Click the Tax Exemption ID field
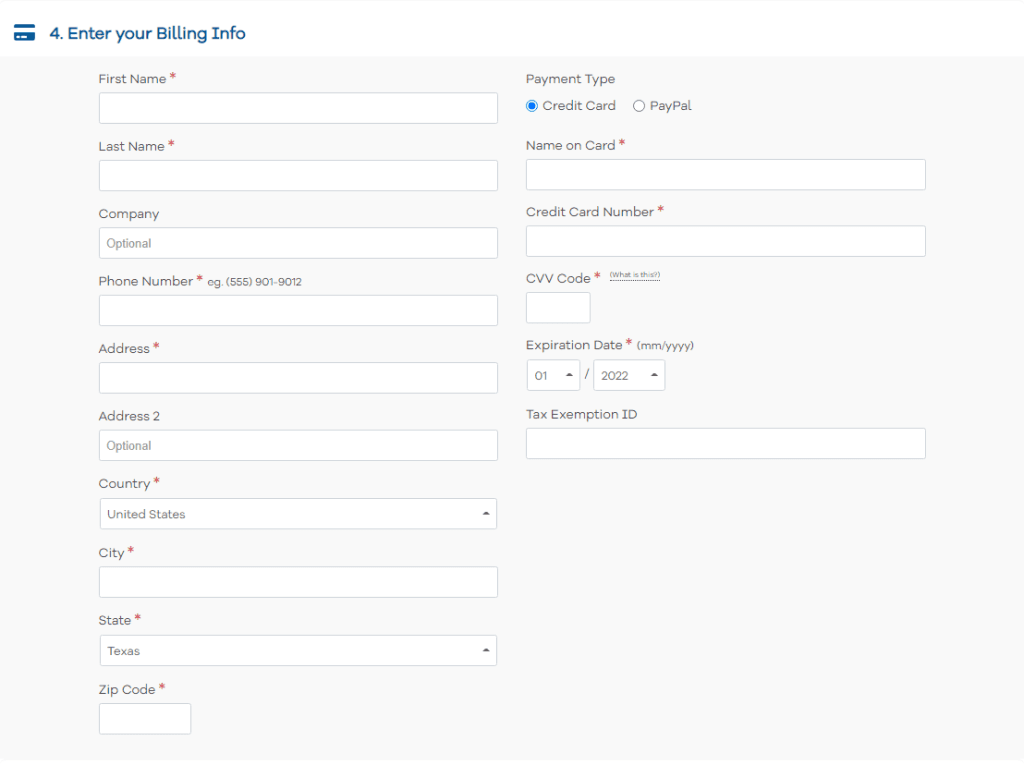Viewport: 1024px width, 765px height. 725,443
